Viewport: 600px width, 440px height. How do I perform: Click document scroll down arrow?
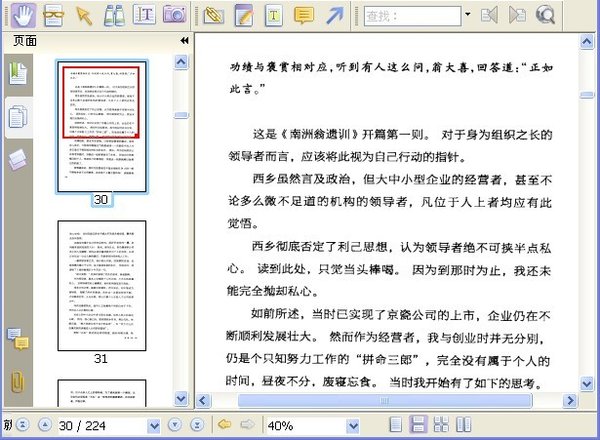[587, 383]
